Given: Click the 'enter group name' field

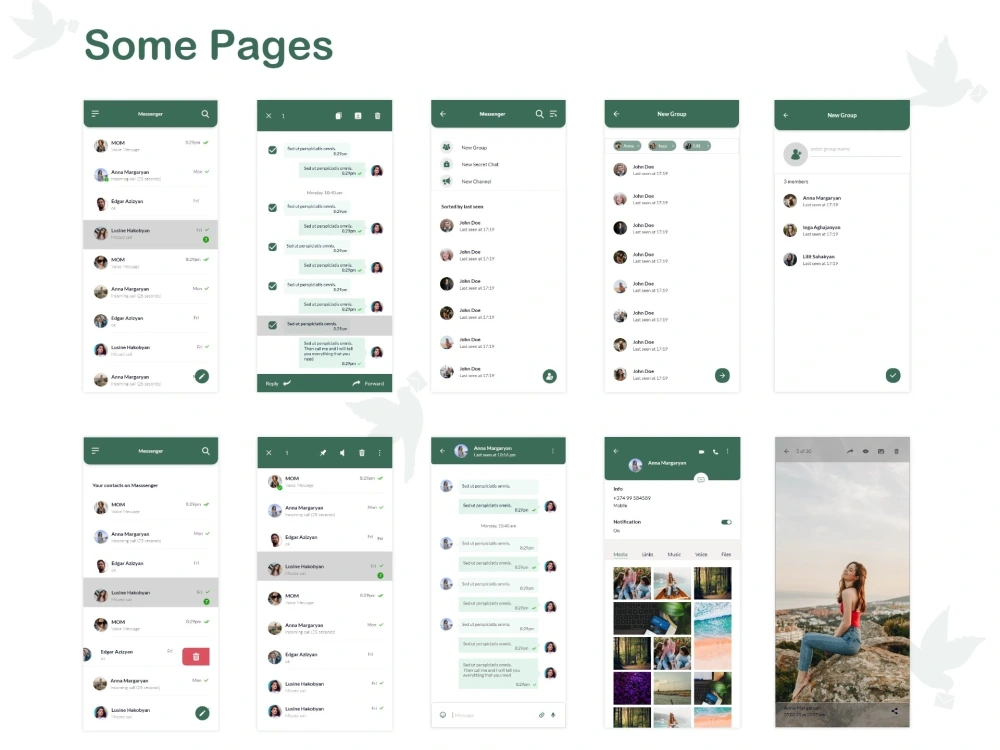Looking at the screenshot, I should [855, 150].
